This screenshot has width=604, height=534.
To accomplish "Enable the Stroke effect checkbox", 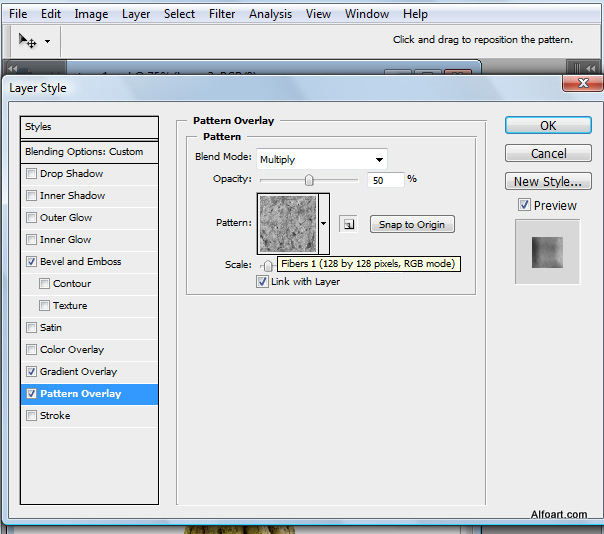I will 32,416.
